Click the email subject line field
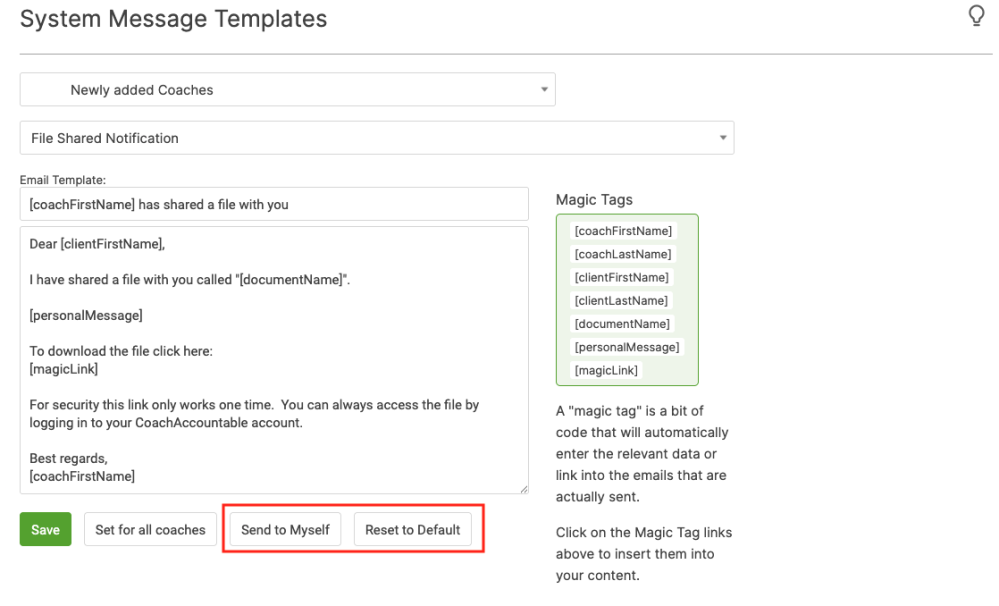 pyautogui.click(x=273, y=204)
